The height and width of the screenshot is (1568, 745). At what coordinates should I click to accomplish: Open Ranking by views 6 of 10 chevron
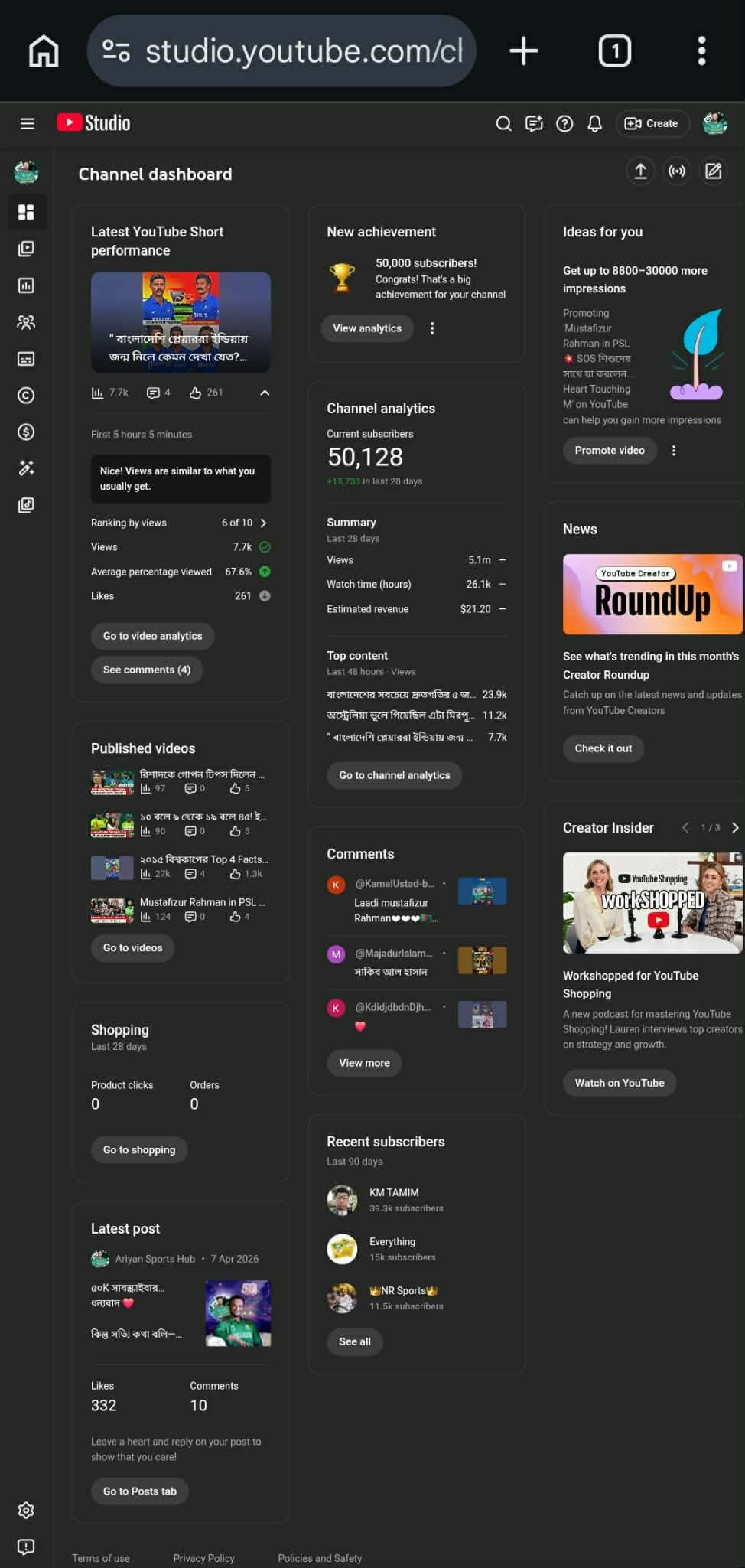pos(263,523)
